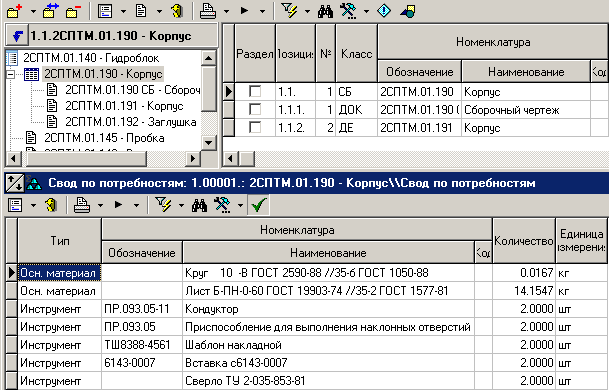Viewport: 609px width, 390px height.
Task: Click Обозначение header in upper table
Action: point(419,72)
